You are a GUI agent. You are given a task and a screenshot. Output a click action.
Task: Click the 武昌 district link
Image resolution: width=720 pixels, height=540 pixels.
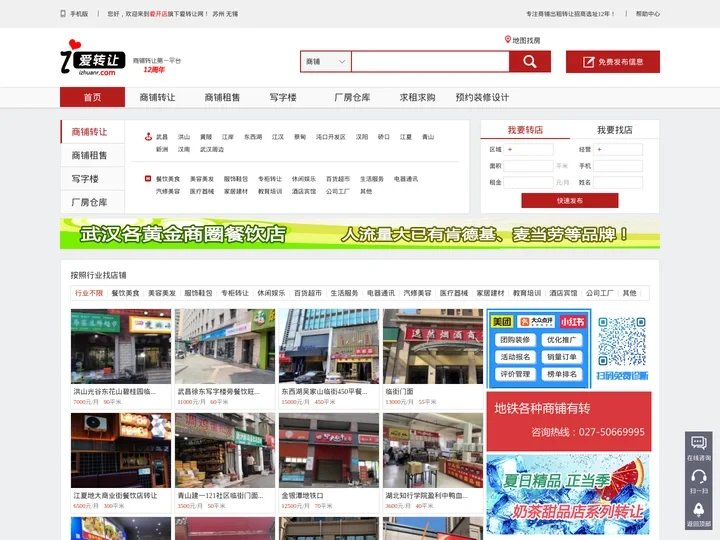click(x=162, y=137)
